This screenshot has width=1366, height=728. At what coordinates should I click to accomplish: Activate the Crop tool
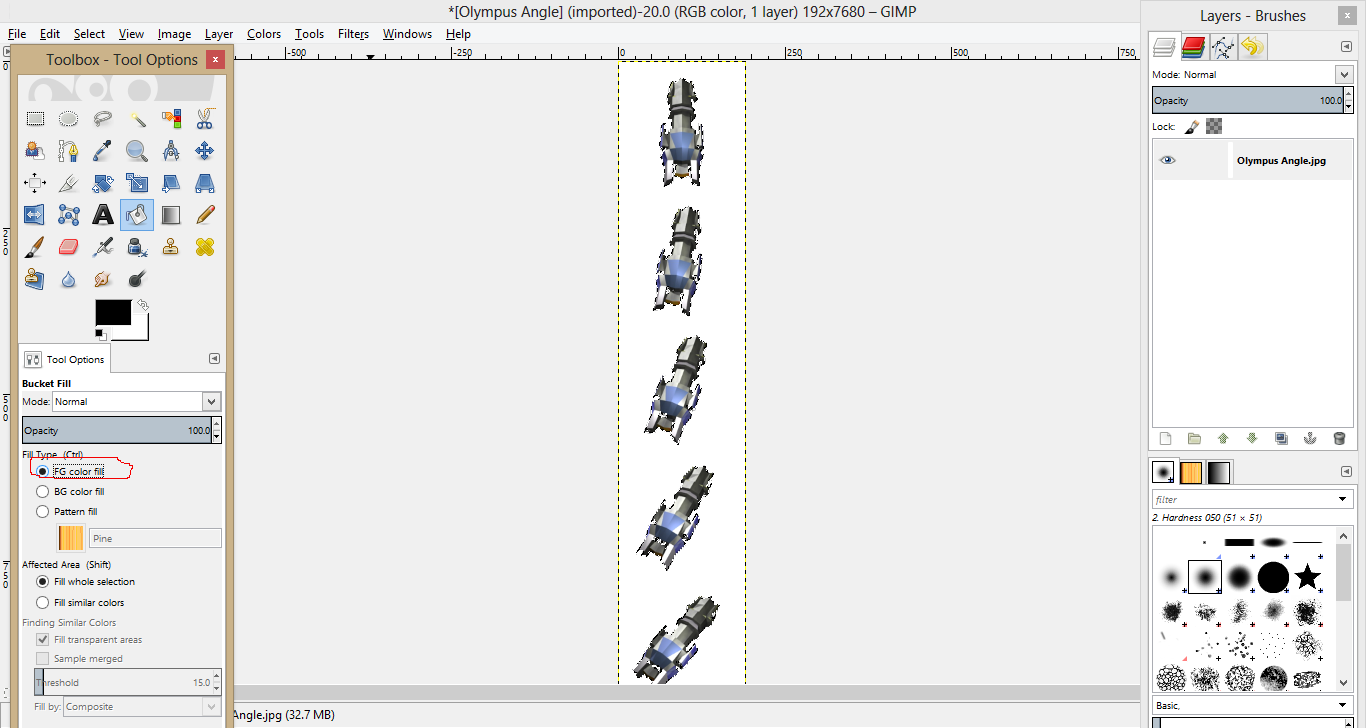[69, 183]
